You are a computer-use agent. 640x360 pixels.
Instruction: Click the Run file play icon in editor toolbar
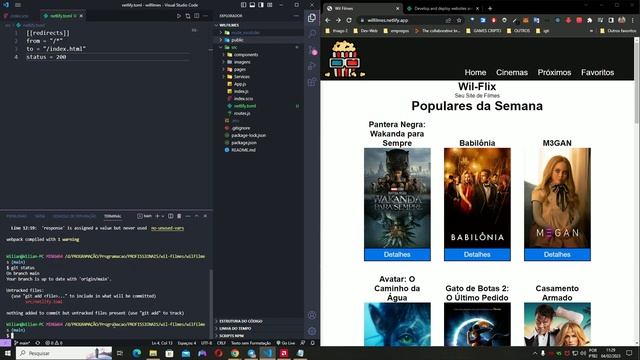coord(179,16)
